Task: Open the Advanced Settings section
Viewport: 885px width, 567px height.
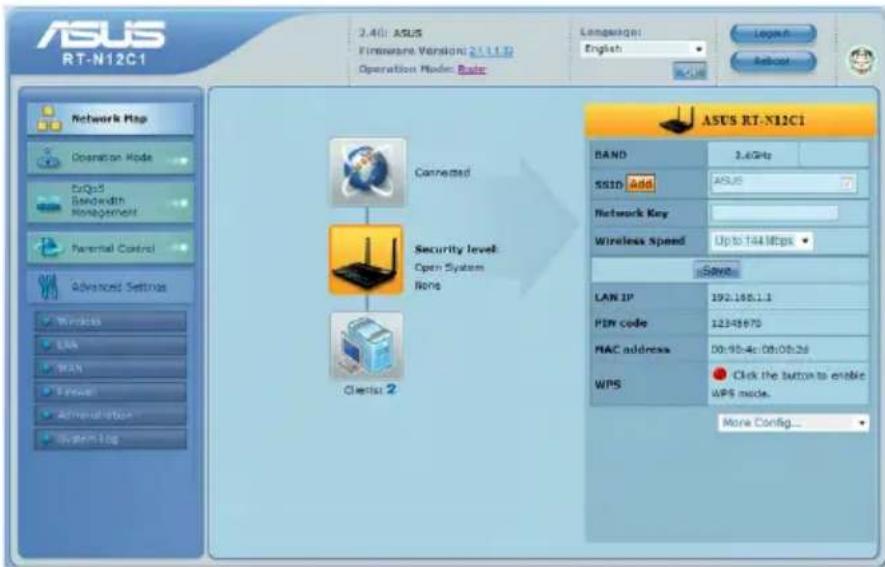Action: point(110,287)
